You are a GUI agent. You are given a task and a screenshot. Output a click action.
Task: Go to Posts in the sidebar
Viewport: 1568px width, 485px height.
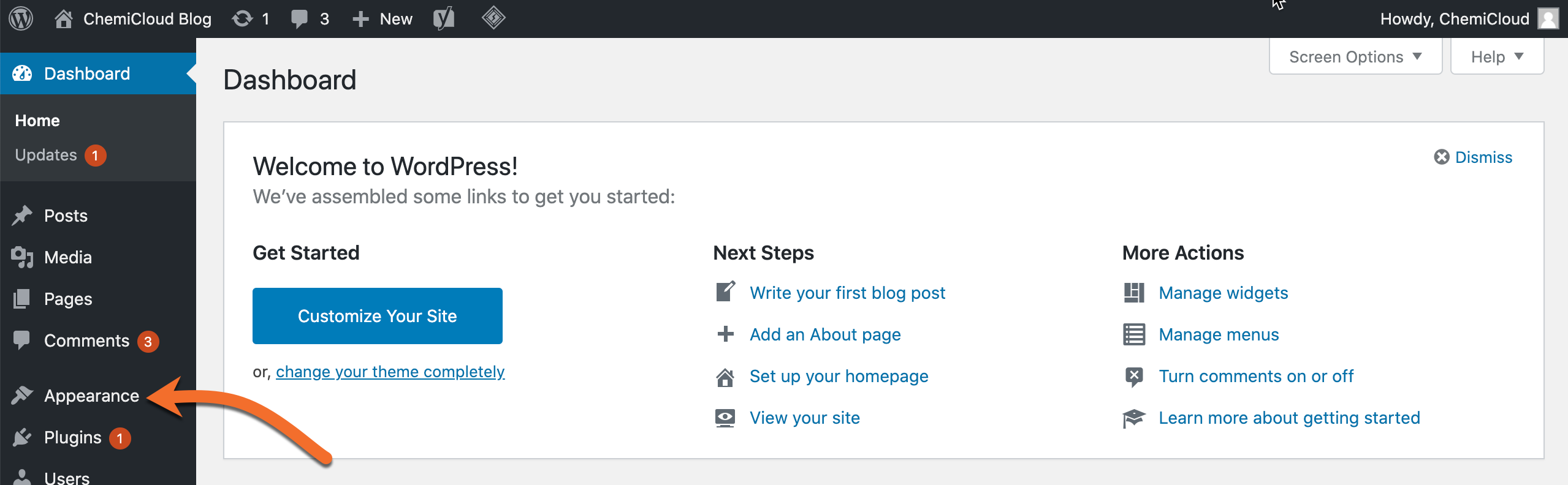tap(66, 216)
